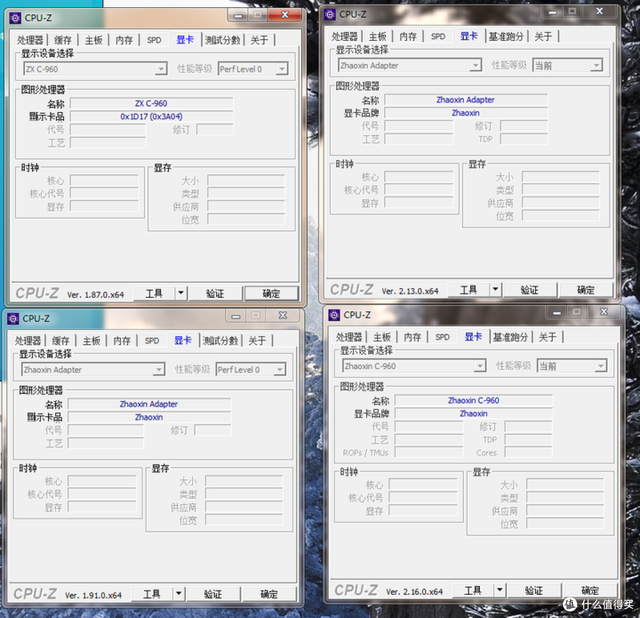Click 验证 button in Ver. 1.87.0 window

click(x=215, y=293)
